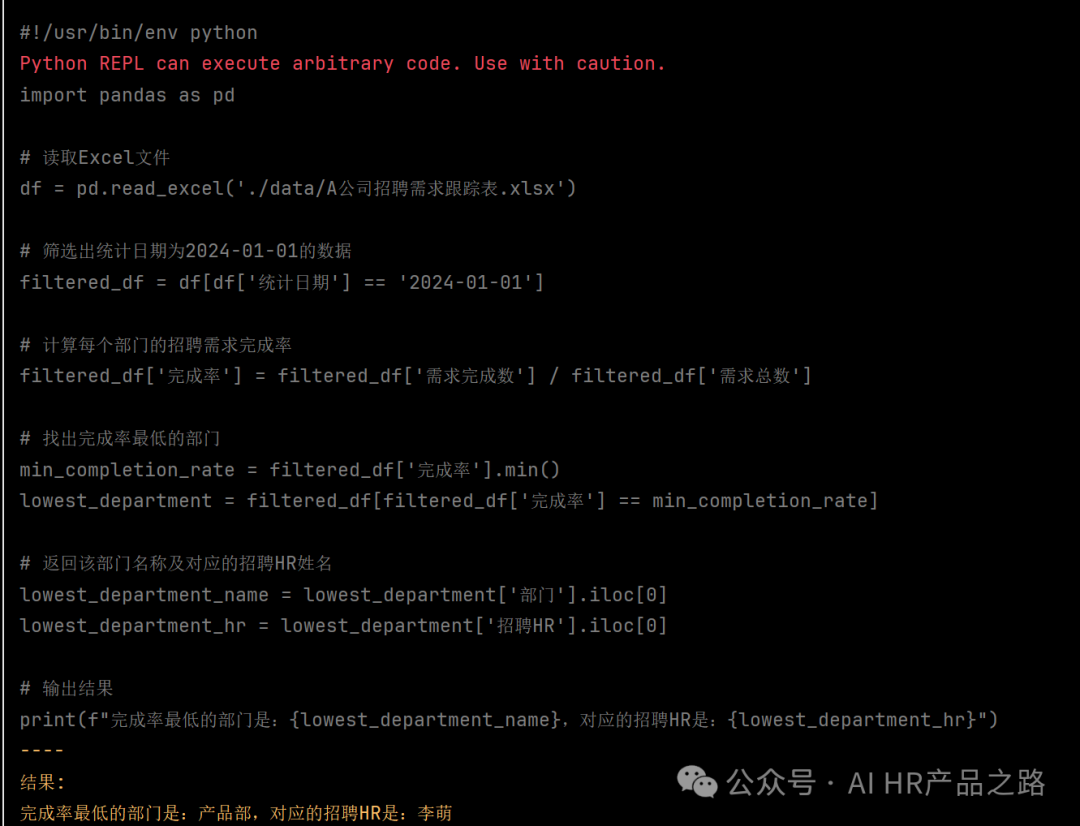This screenshot has width=1080, height=826.
Task: Click the import pandas as pd line
Action: [127, 95]
